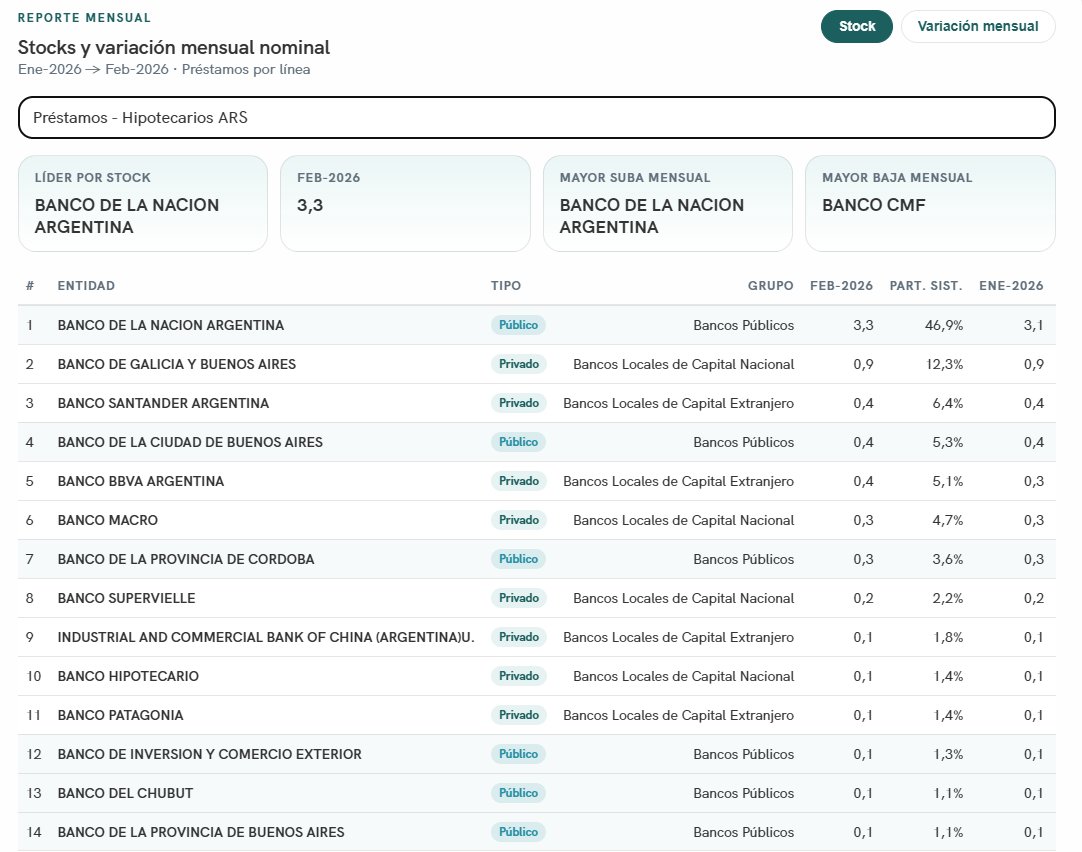This screenshot has height=852, width=1082.
Task: Select BANCO DE LA NACION ARGENTINA row name
Action: pos(170,325)
